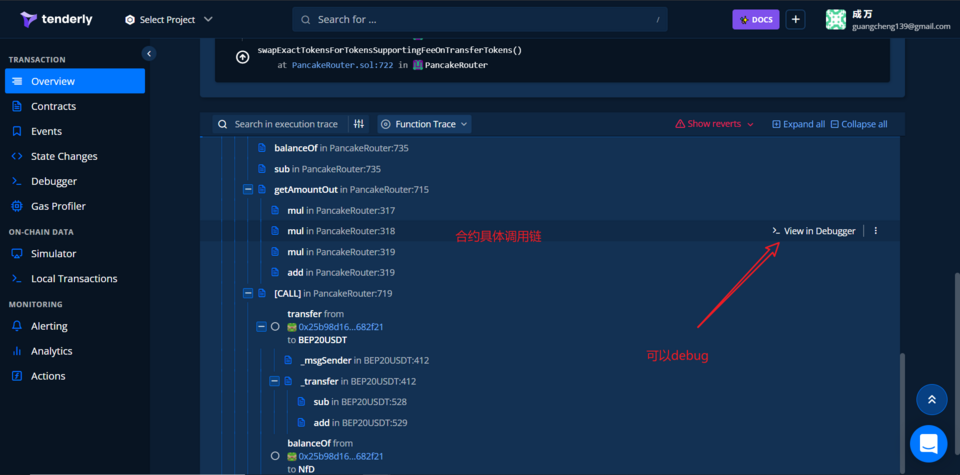Collapse the sidebar with the chevron button
960x475 pixels.
[x=149, y=53]
